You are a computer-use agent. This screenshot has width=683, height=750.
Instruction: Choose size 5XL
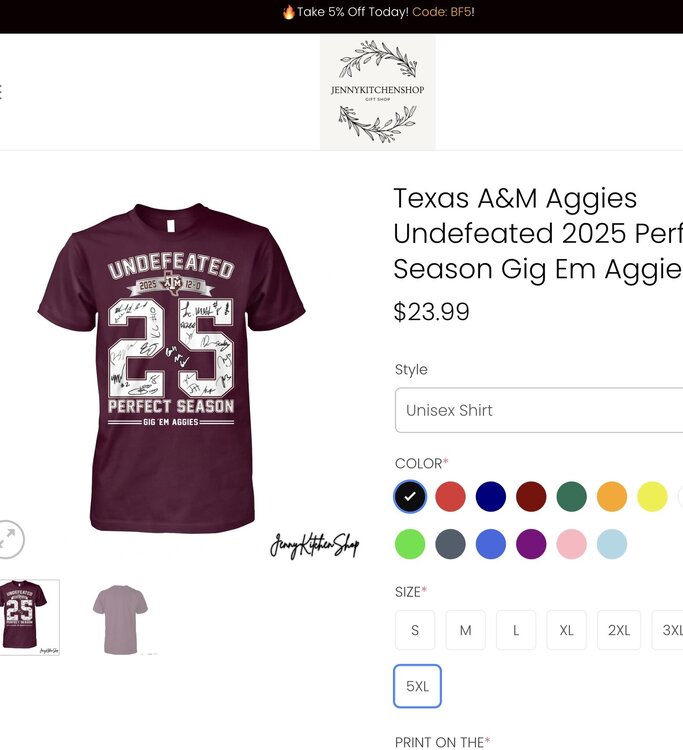pyautogui.click(x=417, y=686)
